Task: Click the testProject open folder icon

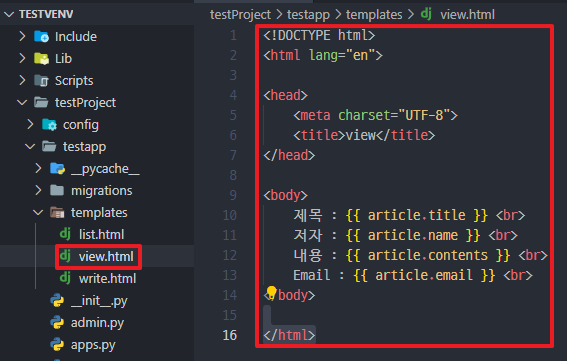Action: pos(41,103)
